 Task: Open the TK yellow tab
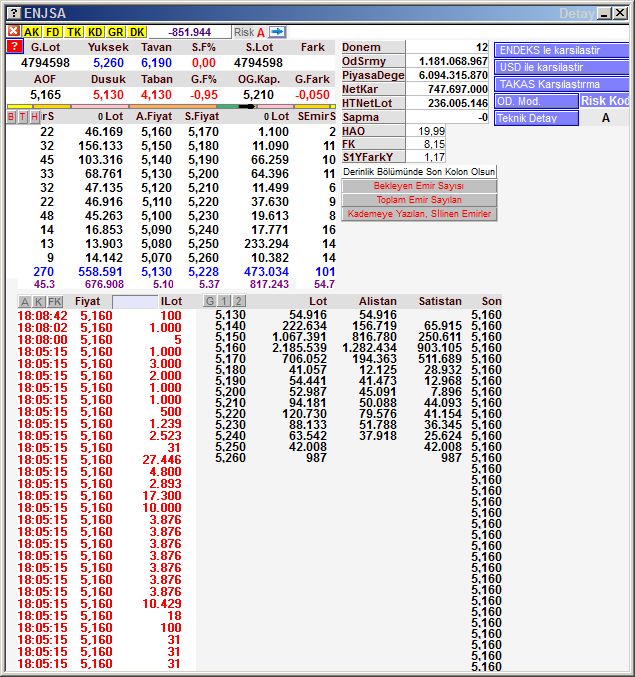74,32
